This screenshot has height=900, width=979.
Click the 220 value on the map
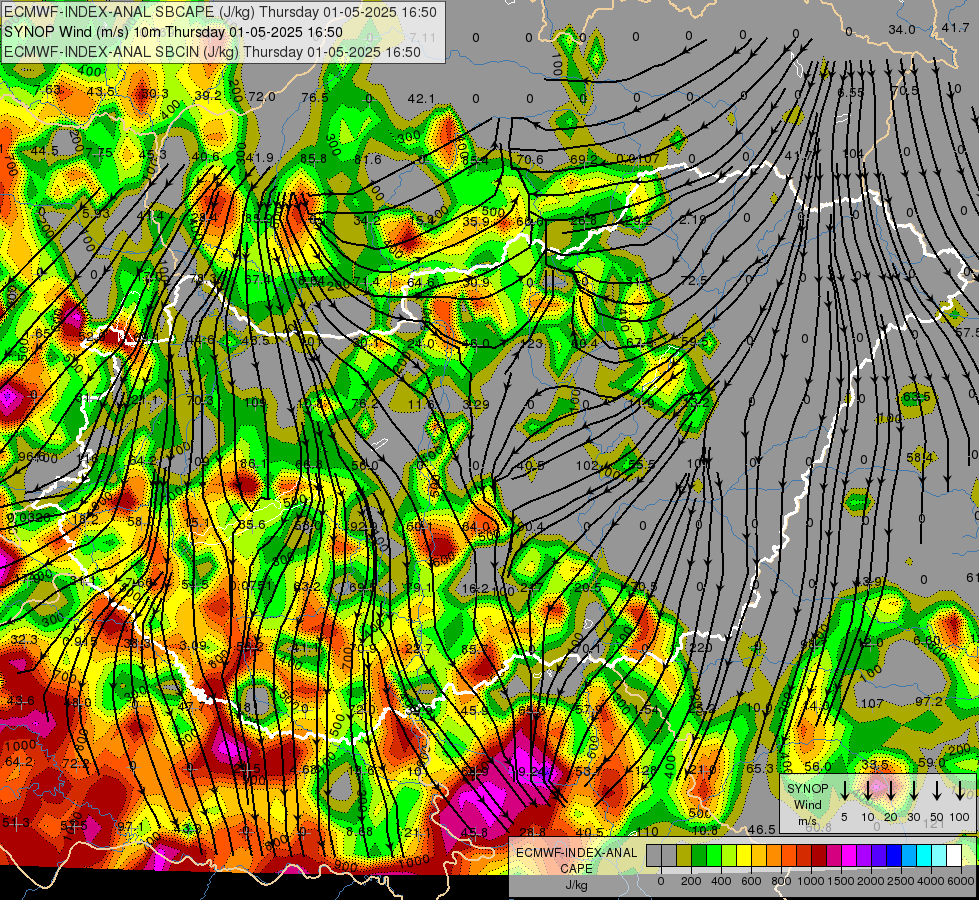pyautogui.click(x=701, y=648)
